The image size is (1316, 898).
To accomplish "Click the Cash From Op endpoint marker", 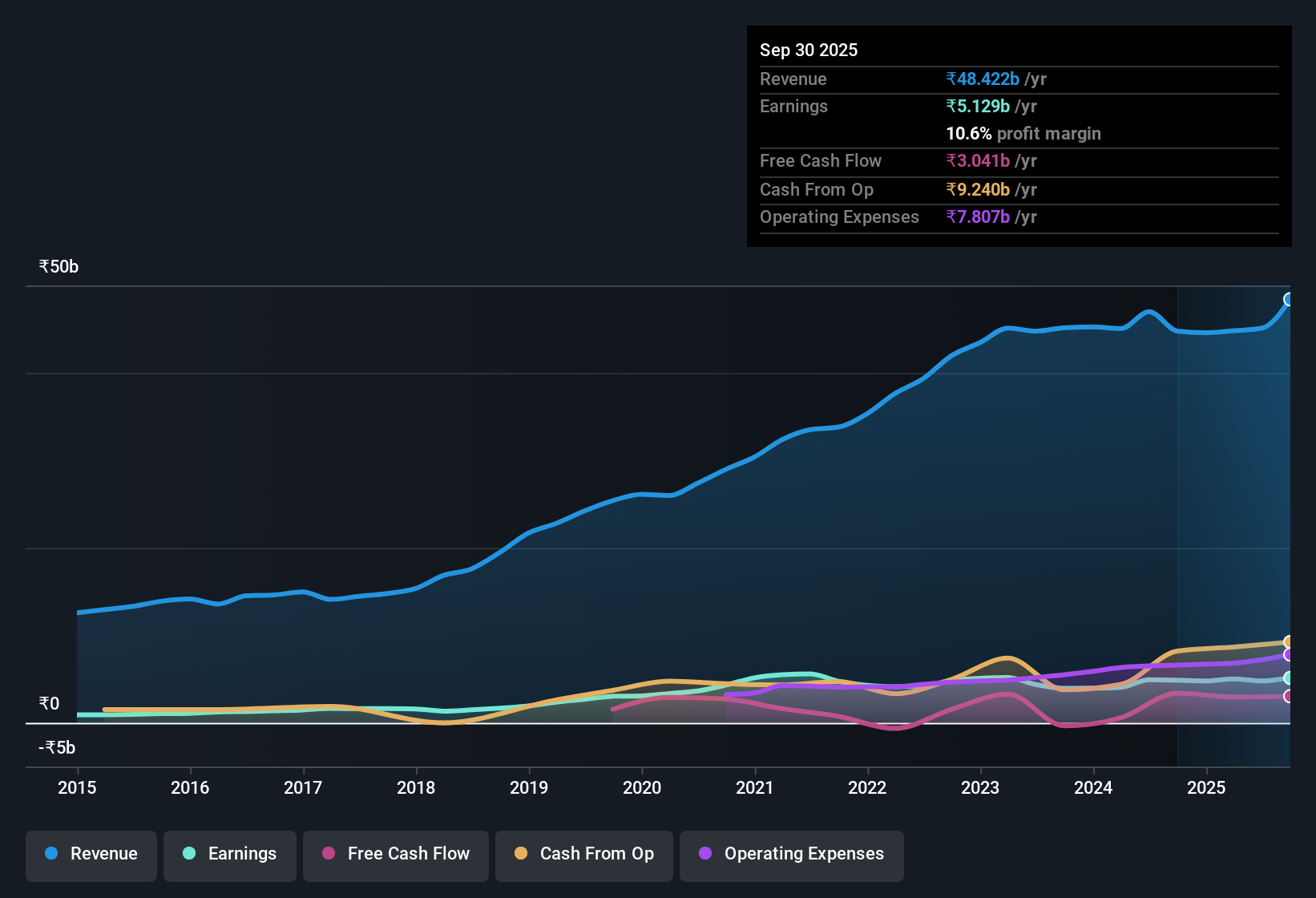I will 1289,641.
